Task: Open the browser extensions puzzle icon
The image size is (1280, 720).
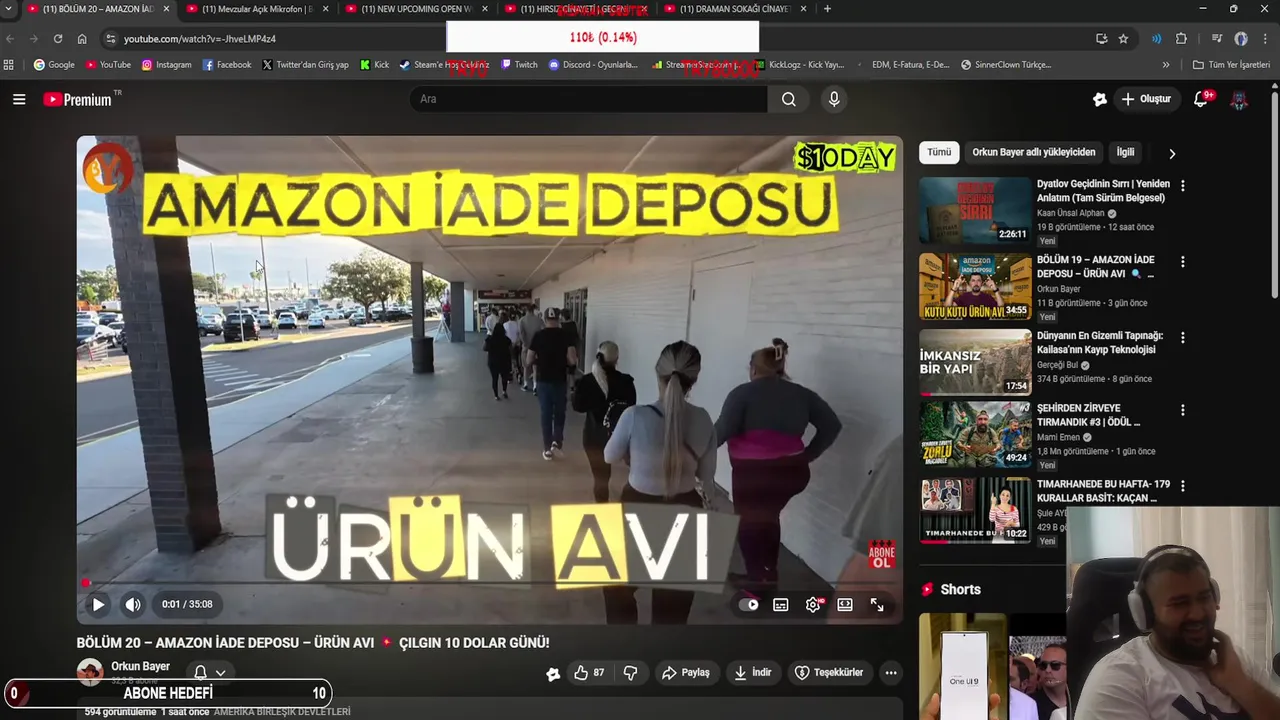Action: (x=1181, y=39)
